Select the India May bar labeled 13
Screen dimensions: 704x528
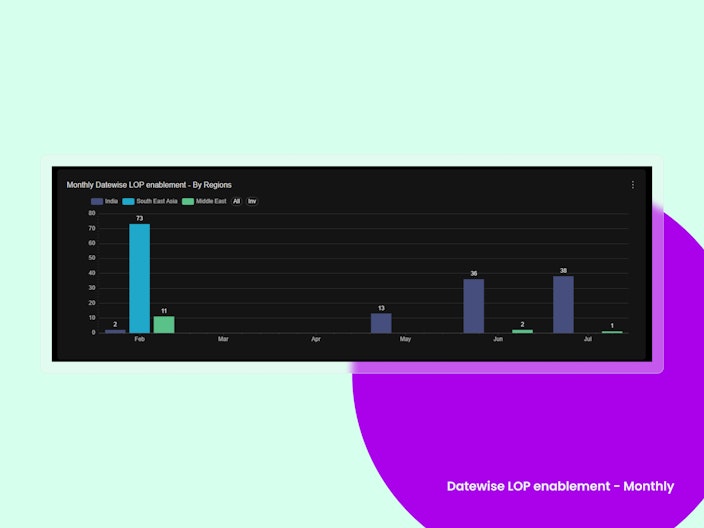[x=381, y=323]
